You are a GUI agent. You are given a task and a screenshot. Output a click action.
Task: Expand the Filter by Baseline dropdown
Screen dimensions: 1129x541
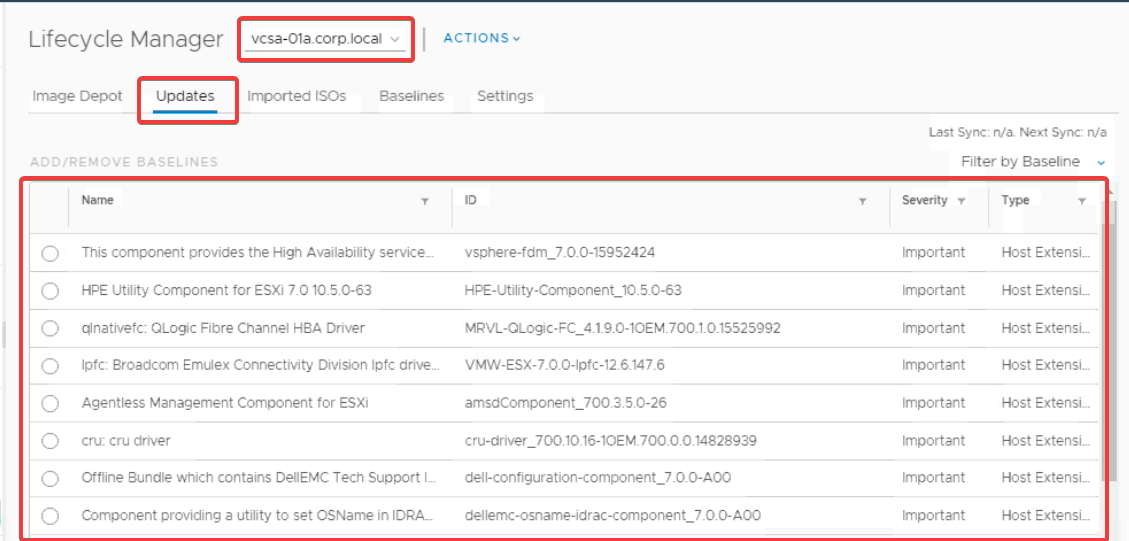(x=1033, y=162)
